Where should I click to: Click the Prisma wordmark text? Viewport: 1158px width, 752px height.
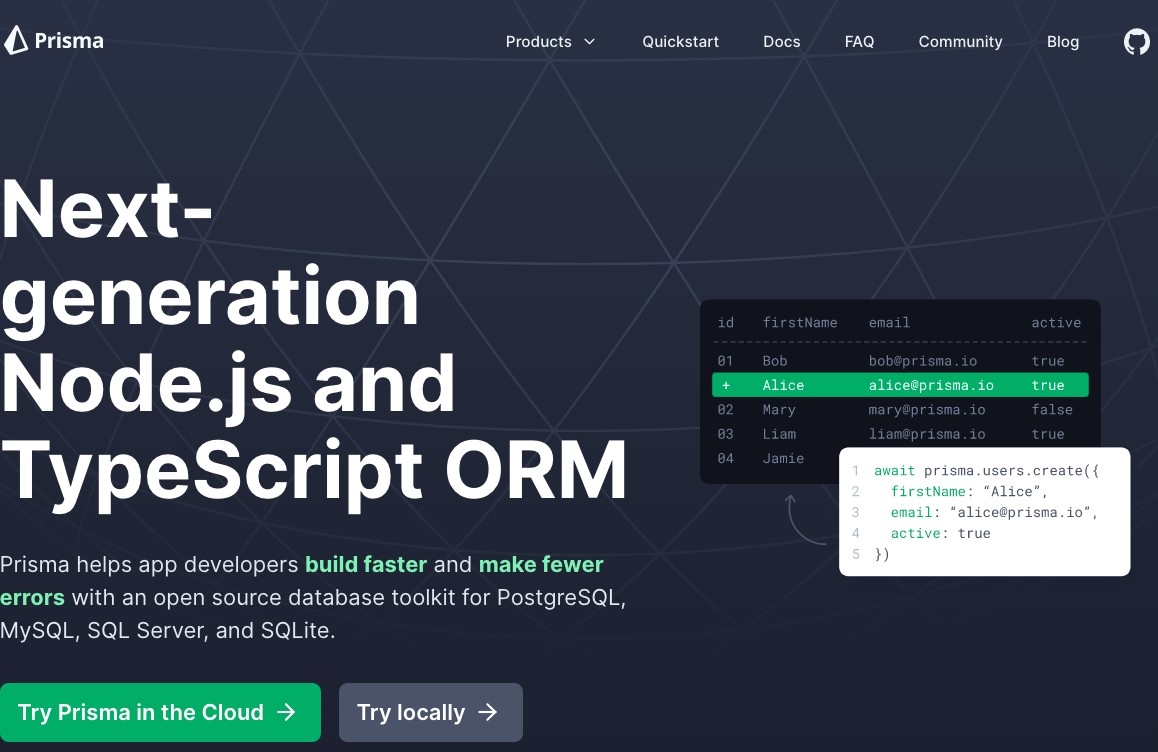69,41
